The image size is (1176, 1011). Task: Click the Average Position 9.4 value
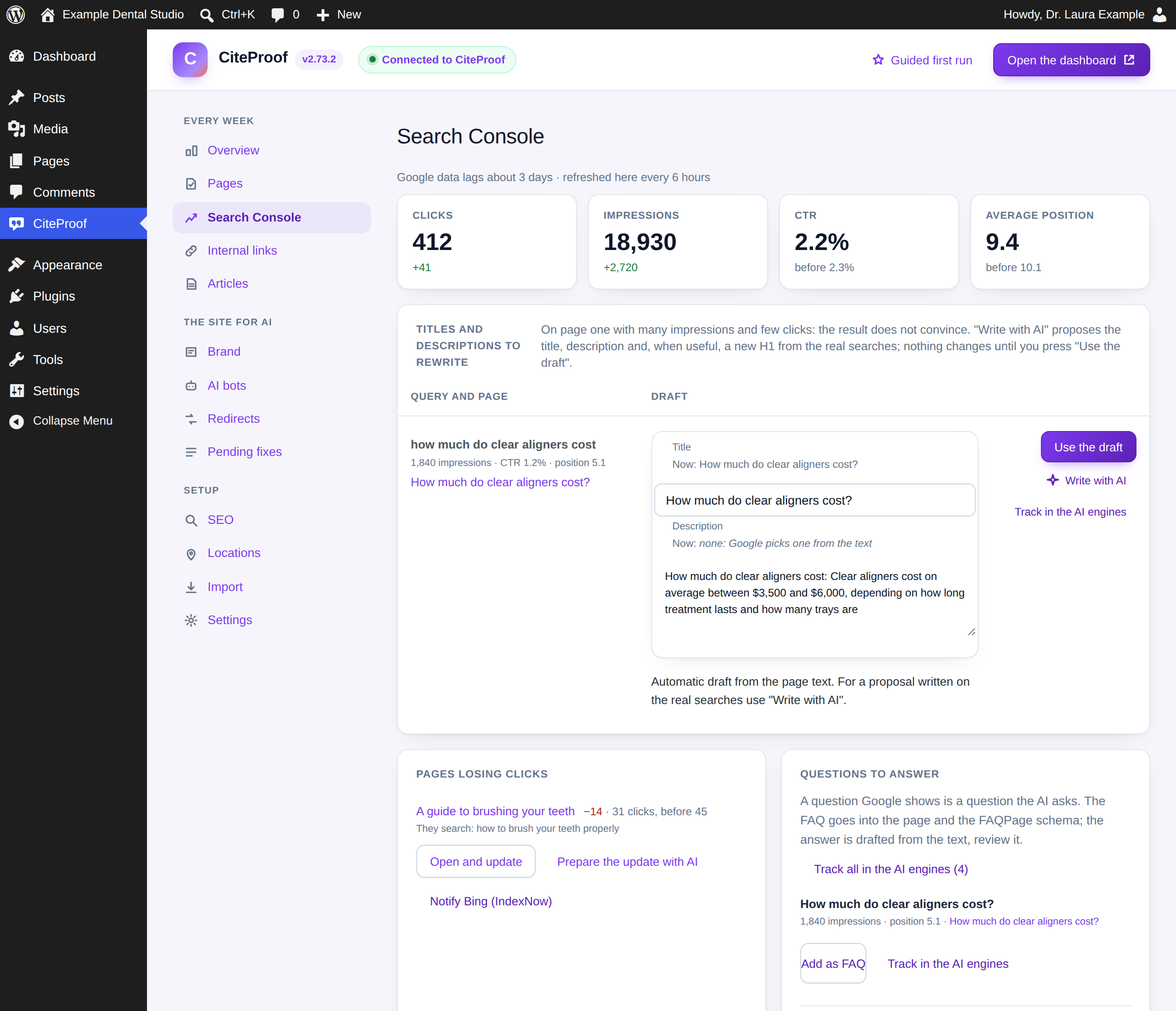[1002, 242]
